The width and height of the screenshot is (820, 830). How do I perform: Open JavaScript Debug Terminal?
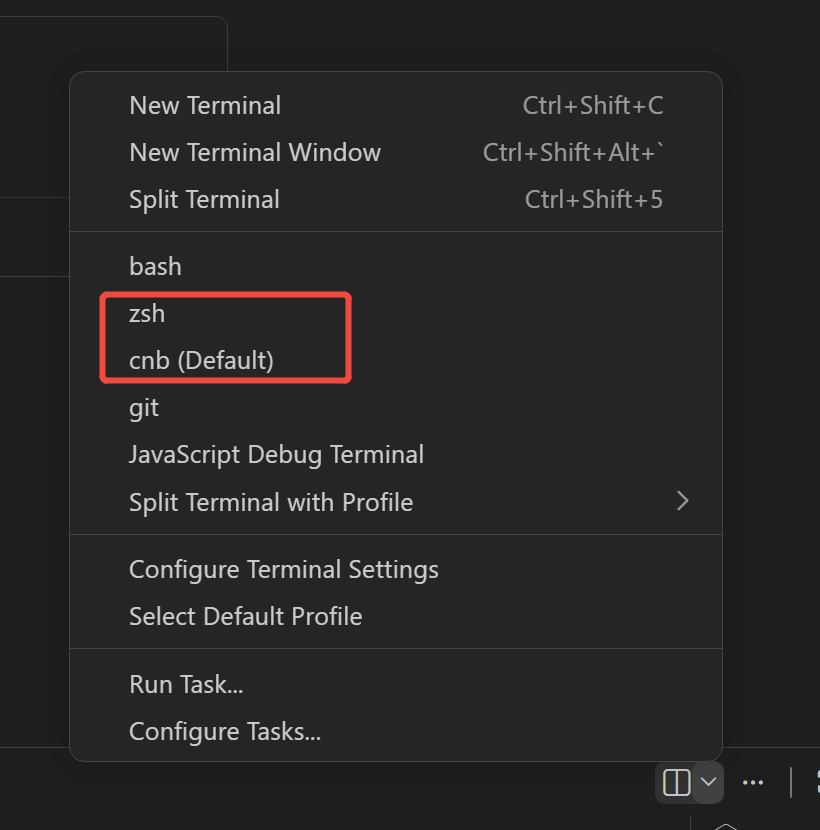276,455
